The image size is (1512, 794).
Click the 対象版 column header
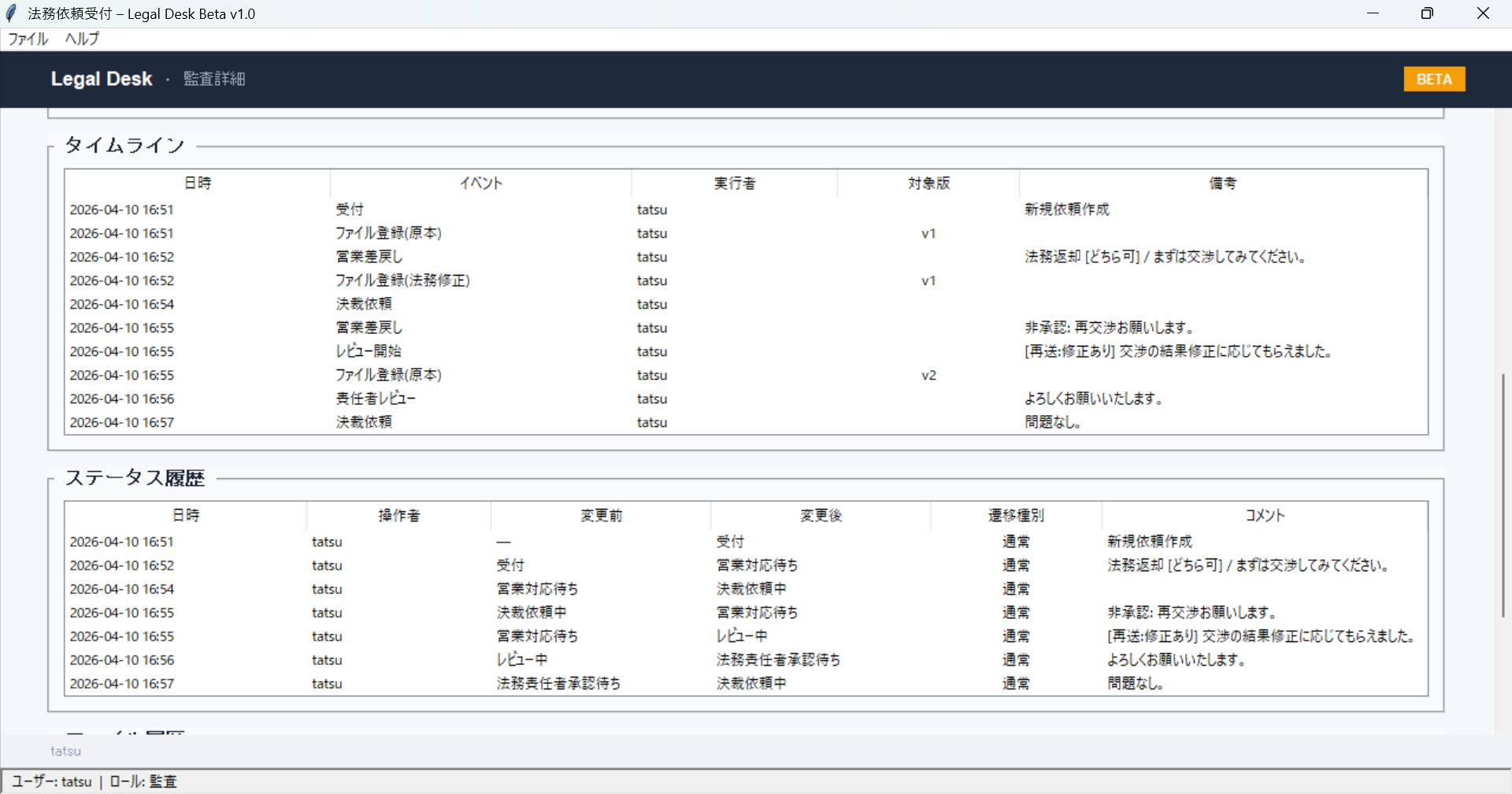pyautogui.click(x=928, y=184)
